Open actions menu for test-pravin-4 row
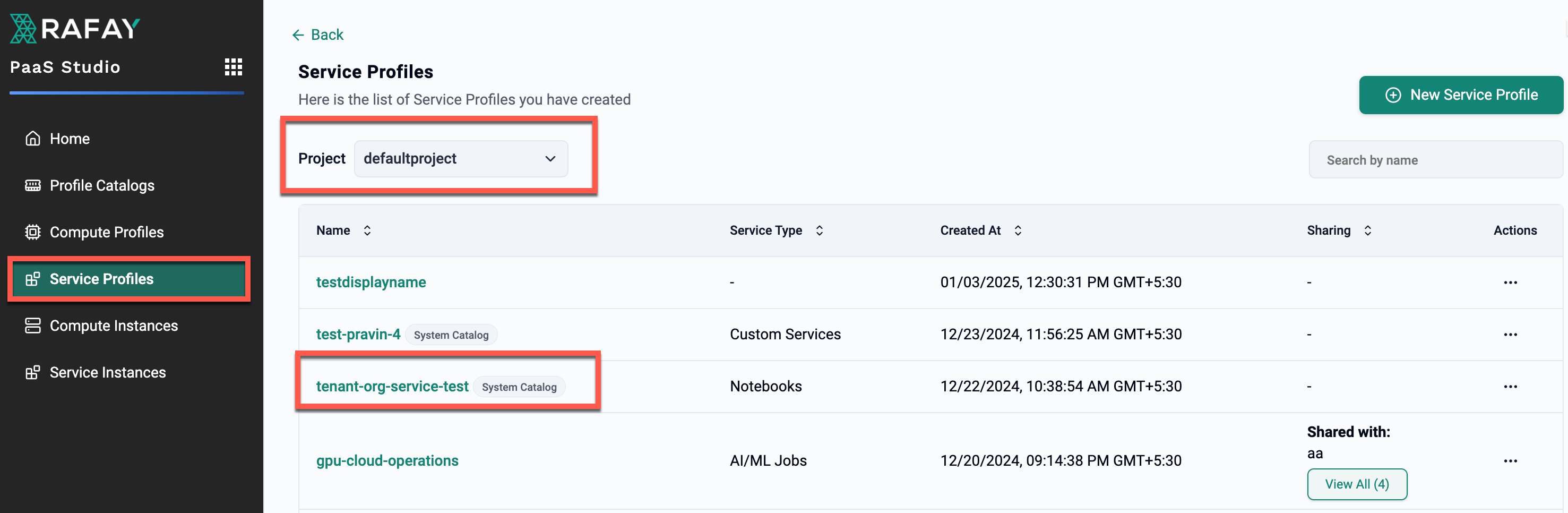The image size is (1568, 513). (x=1510, y=335)
